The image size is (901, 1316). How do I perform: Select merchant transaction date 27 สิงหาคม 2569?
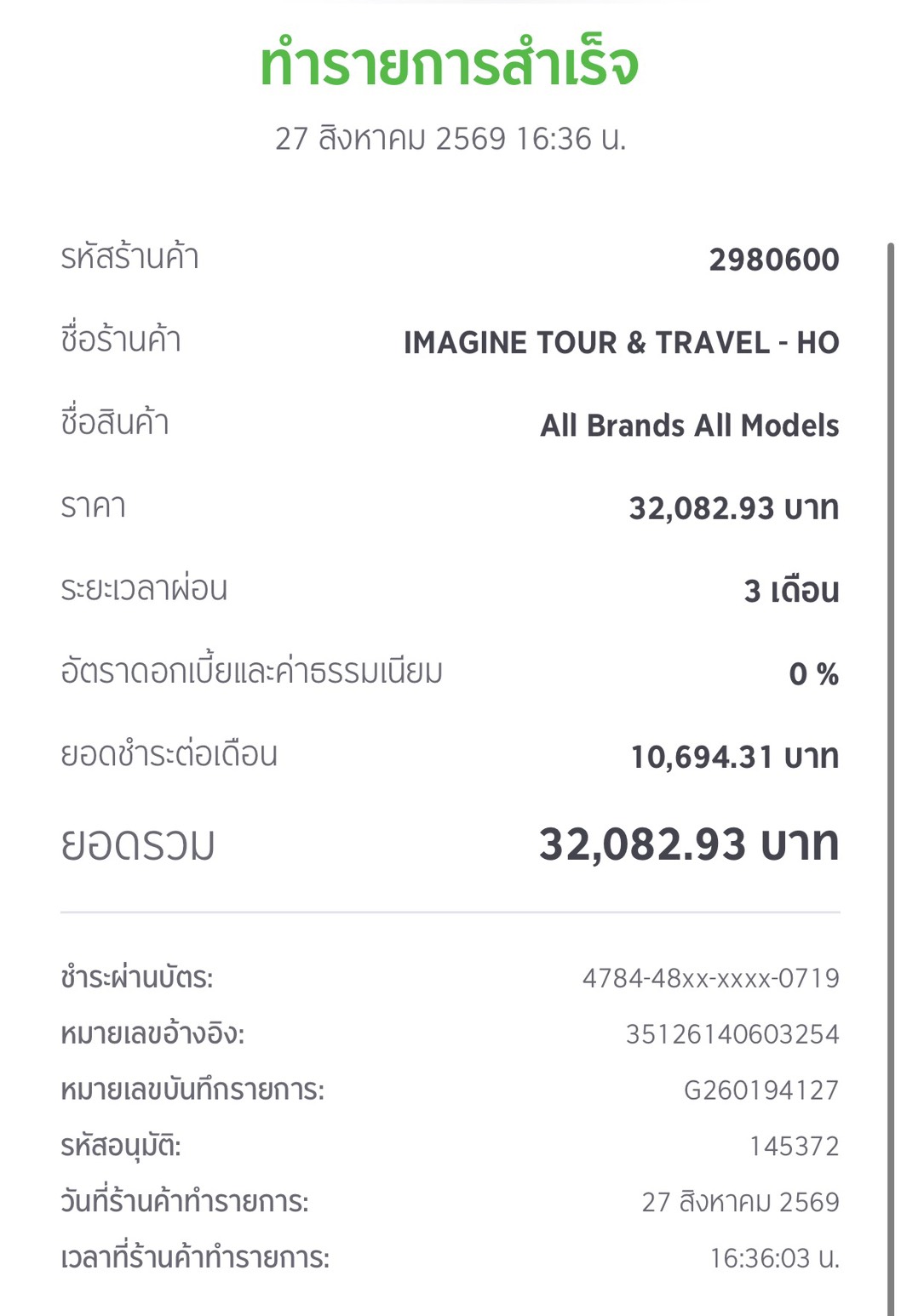[x=741, y=1202]
